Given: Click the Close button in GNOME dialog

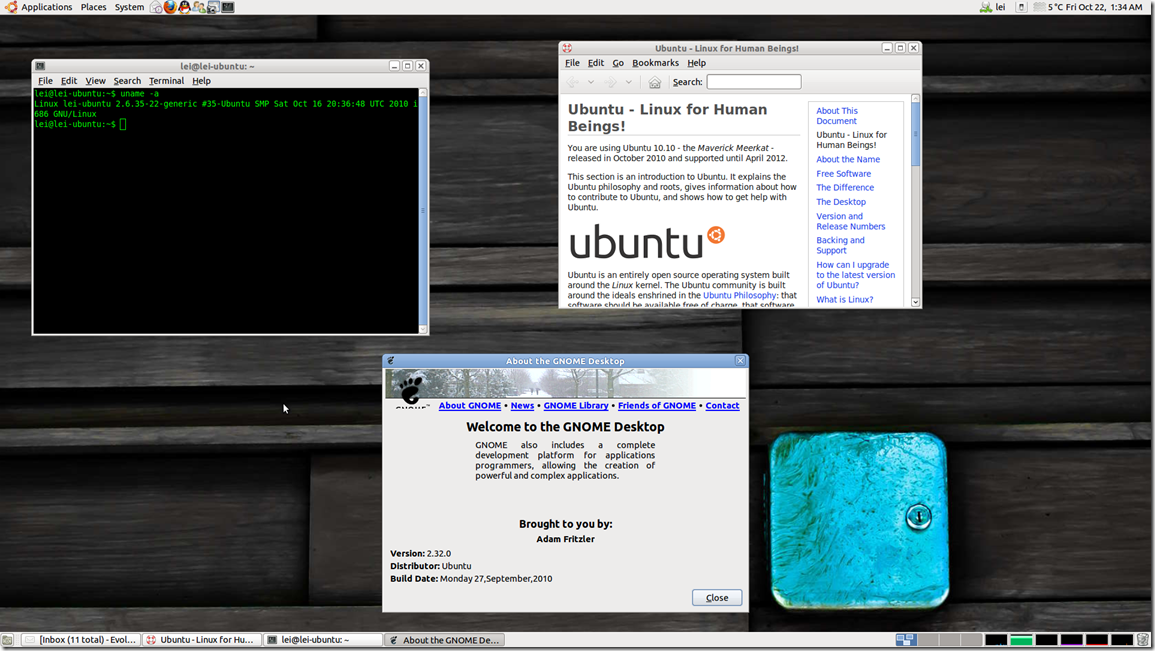Looking at the screenshot, I should [717, 597].
